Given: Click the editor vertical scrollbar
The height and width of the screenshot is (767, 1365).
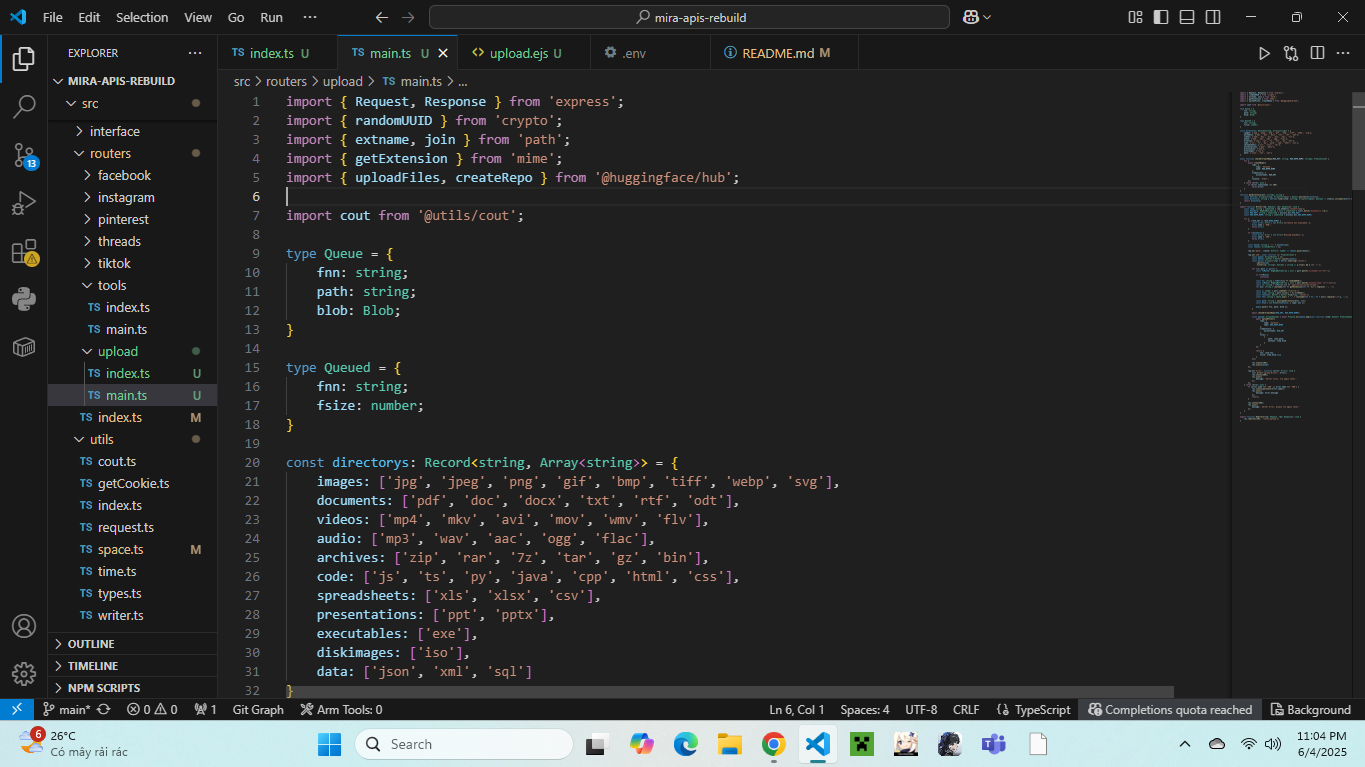Looking at the screenshot, I should [x=1358, y=140].
